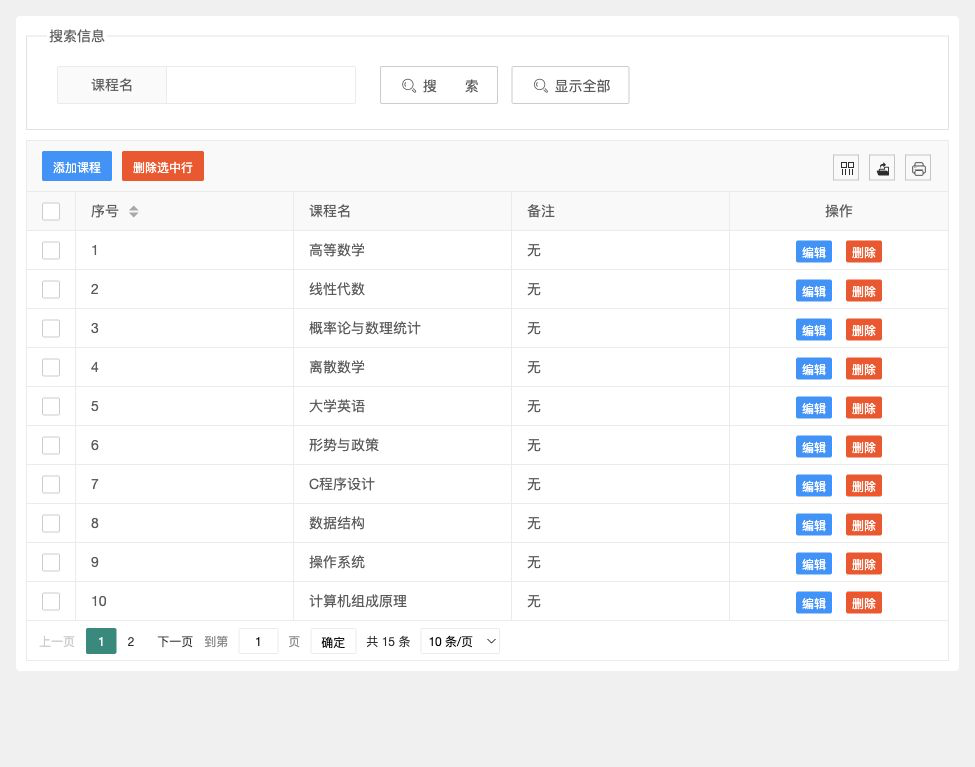
Task: Delete the 计算机组成原理 course
Action: coord(864,603)
